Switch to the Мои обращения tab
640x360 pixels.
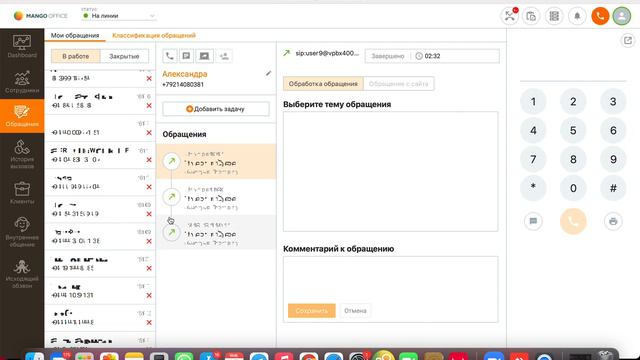pyautogui.click(x=75, y=36)
